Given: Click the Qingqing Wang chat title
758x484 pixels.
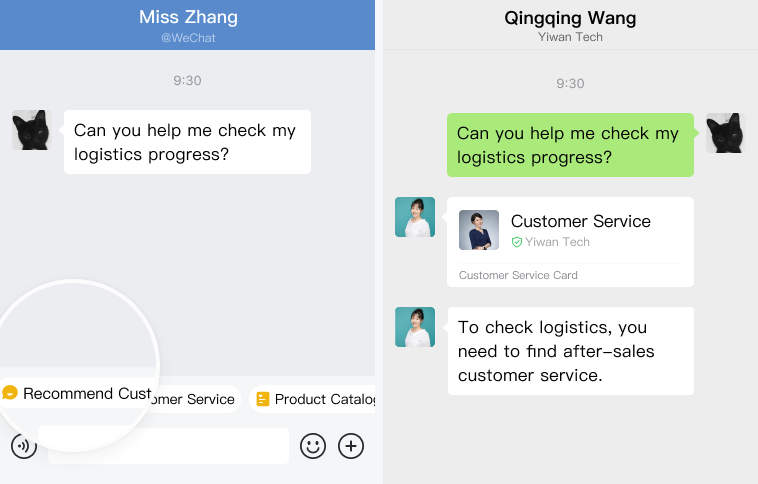Looking at the screenshot, I should tap(570, 18).
